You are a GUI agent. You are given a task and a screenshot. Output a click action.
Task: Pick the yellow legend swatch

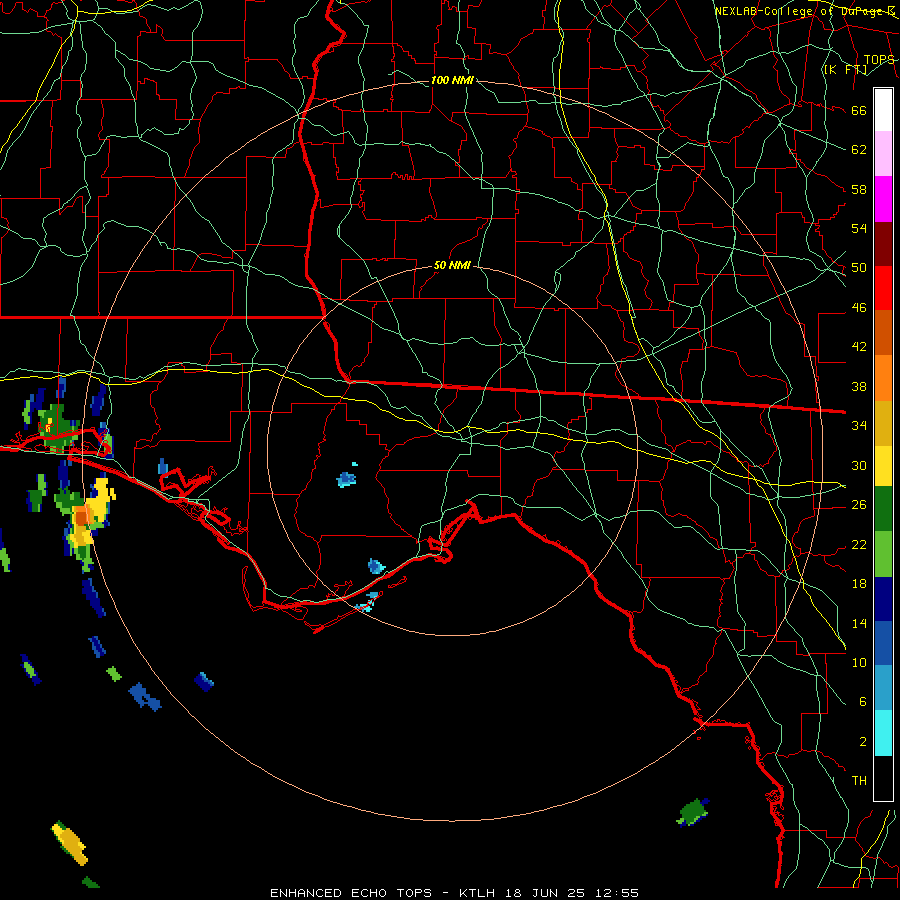pyautogui.click(x=883, y=465)
